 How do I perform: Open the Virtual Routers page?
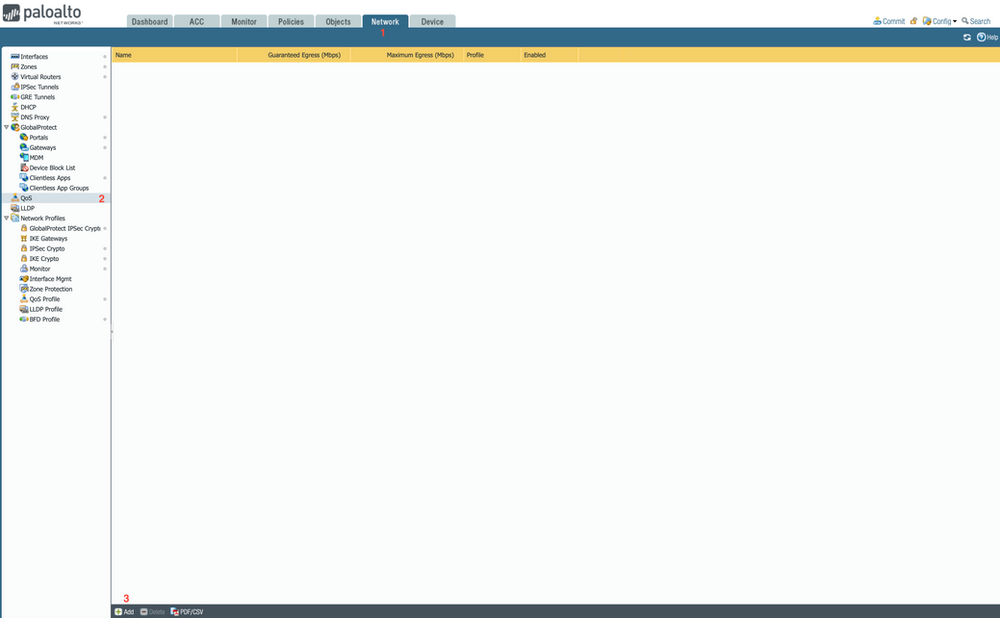point(40,76)
